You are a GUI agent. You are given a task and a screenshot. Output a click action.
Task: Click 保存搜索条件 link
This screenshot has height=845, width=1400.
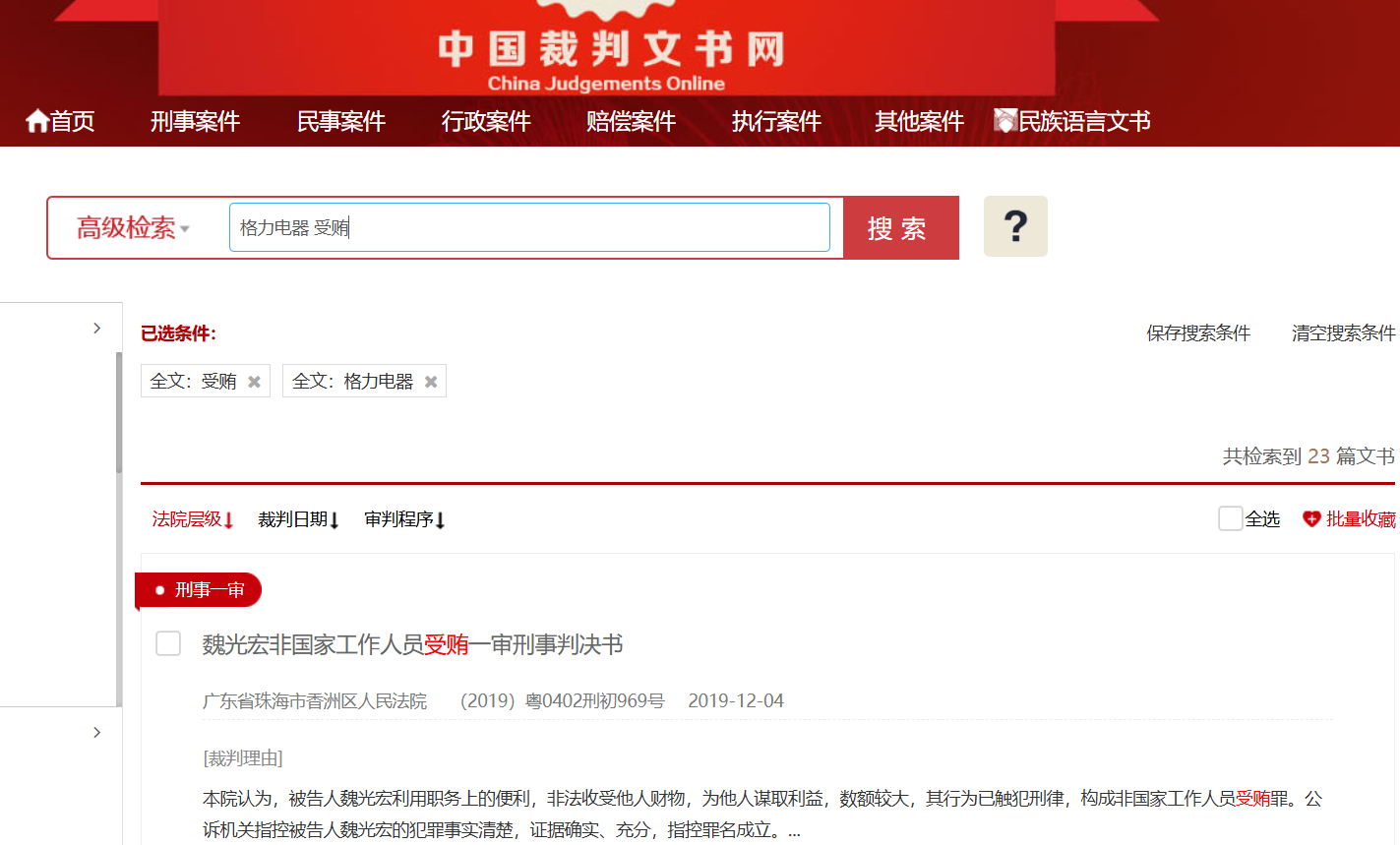tap(1197, 333)
